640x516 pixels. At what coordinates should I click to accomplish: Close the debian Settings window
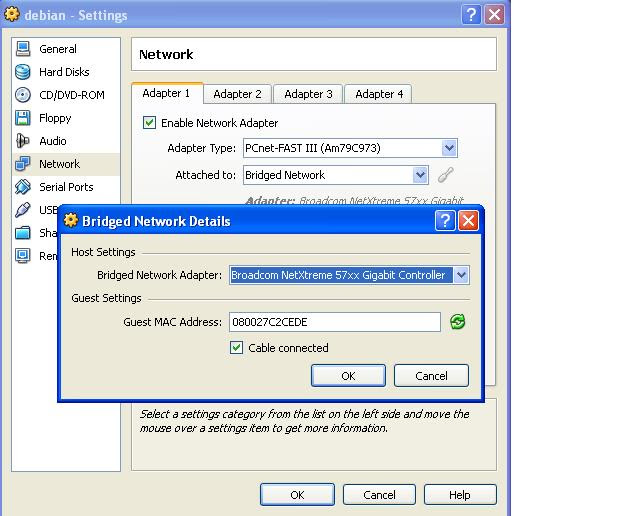pos(494,15)
